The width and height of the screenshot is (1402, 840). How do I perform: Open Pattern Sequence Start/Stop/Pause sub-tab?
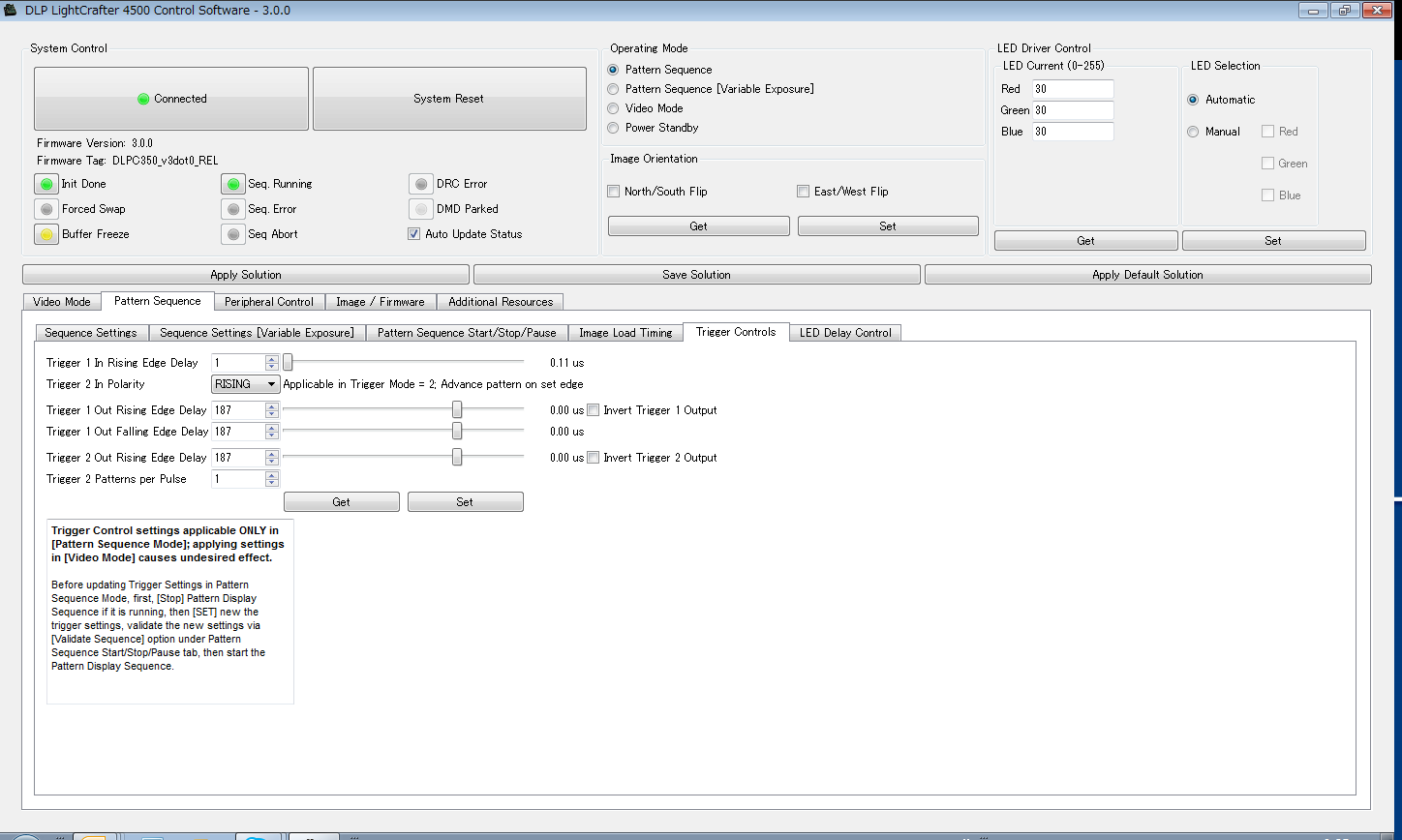point(467,333)
